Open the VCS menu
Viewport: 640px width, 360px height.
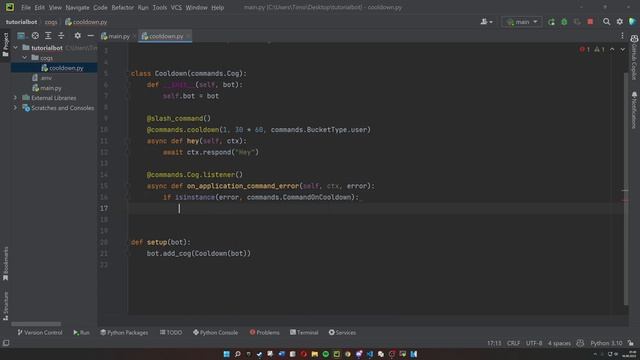176,7
